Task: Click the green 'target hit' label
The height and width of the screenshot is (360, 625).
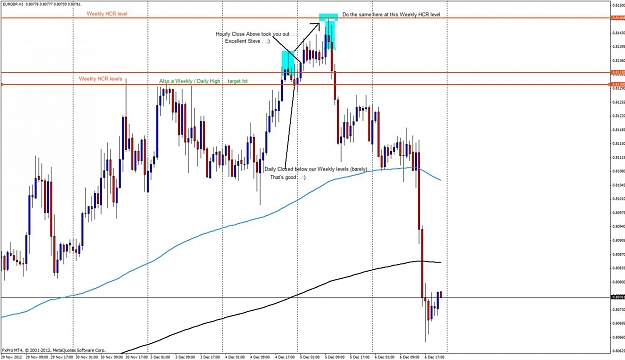Action: (x=238, y=81)
